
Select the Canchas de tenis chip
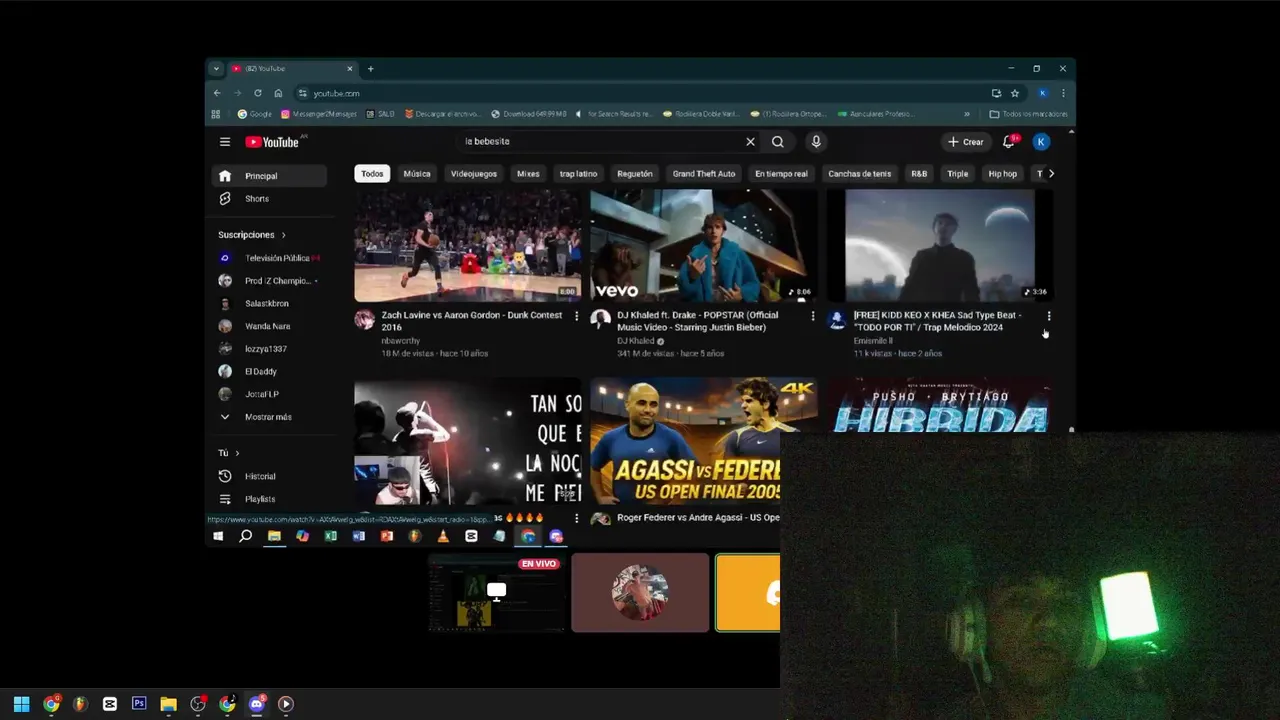(860, 174)
